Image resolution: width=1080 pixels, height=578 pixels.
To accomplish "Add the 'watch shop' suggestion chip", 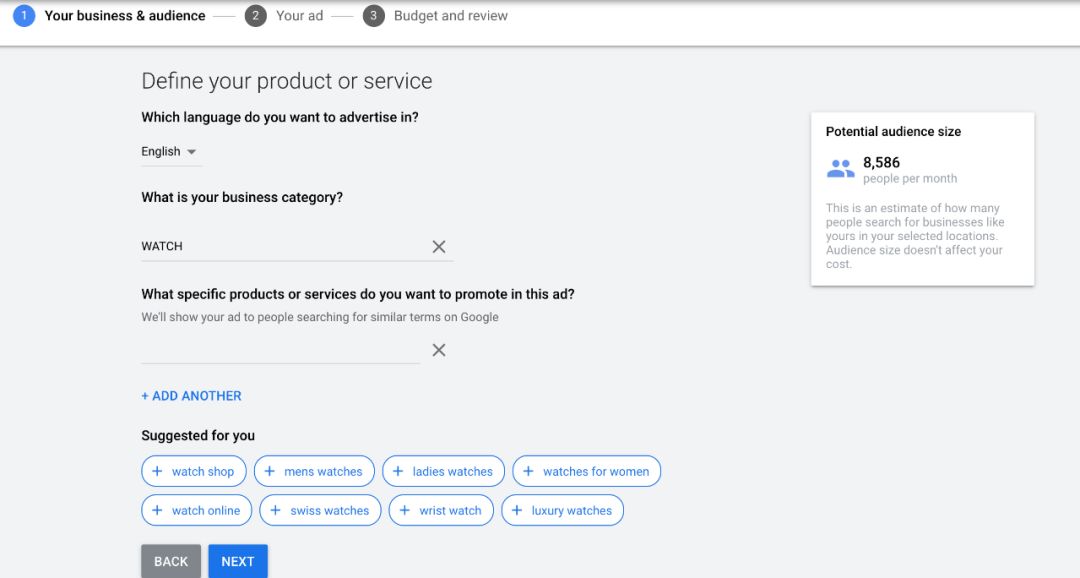I will click(x=194, y=471).
